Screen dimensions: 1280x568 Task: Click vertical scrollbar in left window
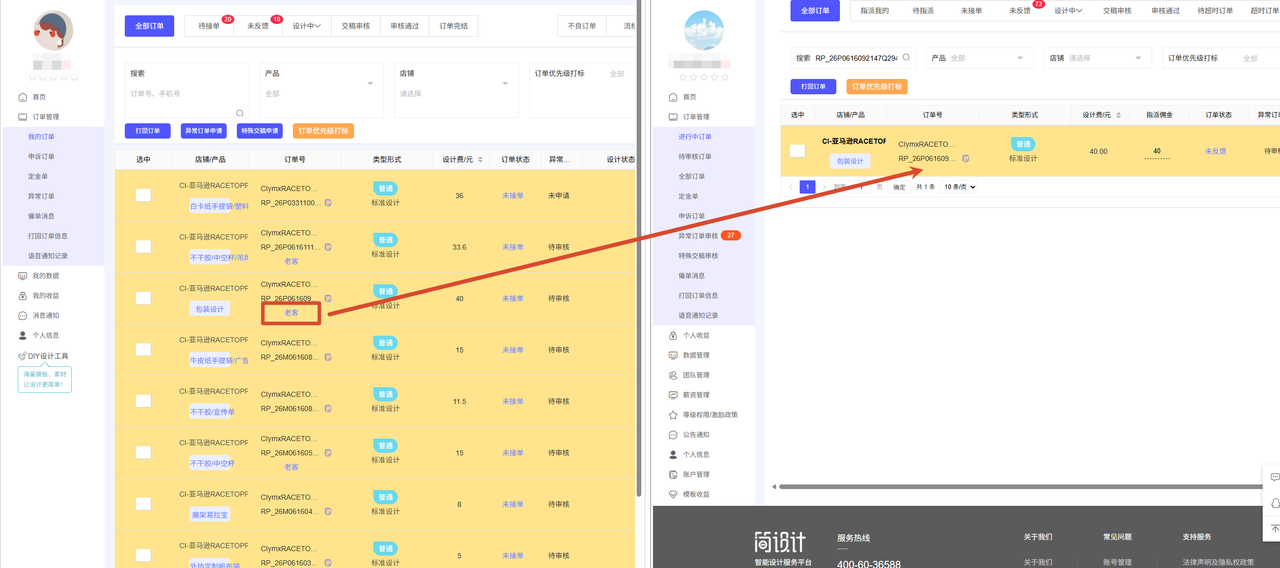[638, 247]
